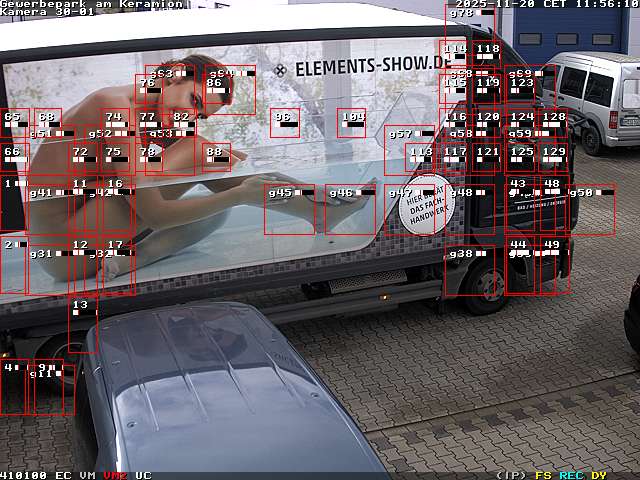The width and height of the screenshot is (640, 480).
Task: Click the date and time overlay
Action: [x=546, y=4]
